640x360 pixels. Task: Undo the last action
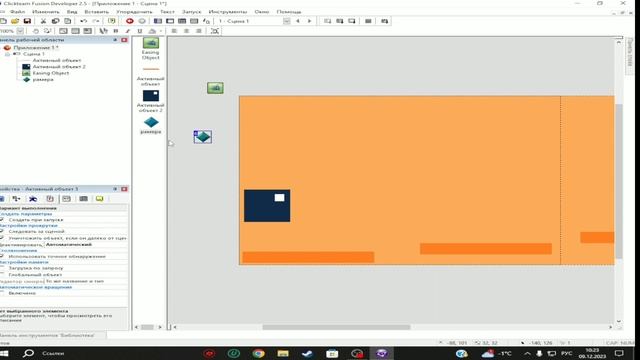pyautogui.click(x=84, y=21)
